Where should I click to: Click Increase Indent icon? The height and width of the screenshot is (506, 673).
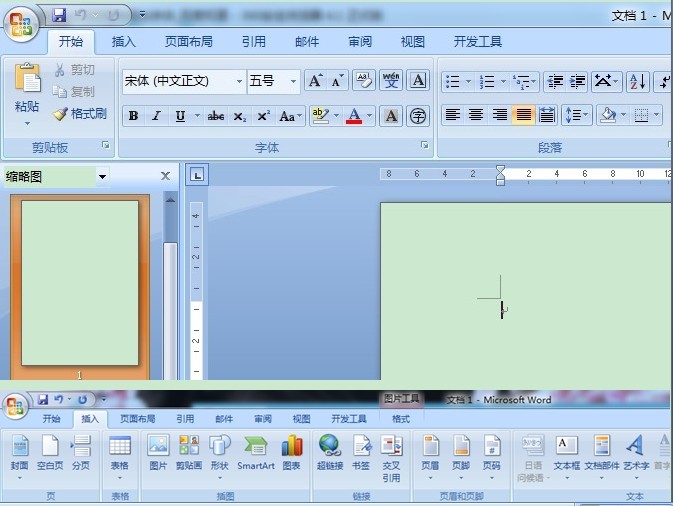click(x=578, y=81)
